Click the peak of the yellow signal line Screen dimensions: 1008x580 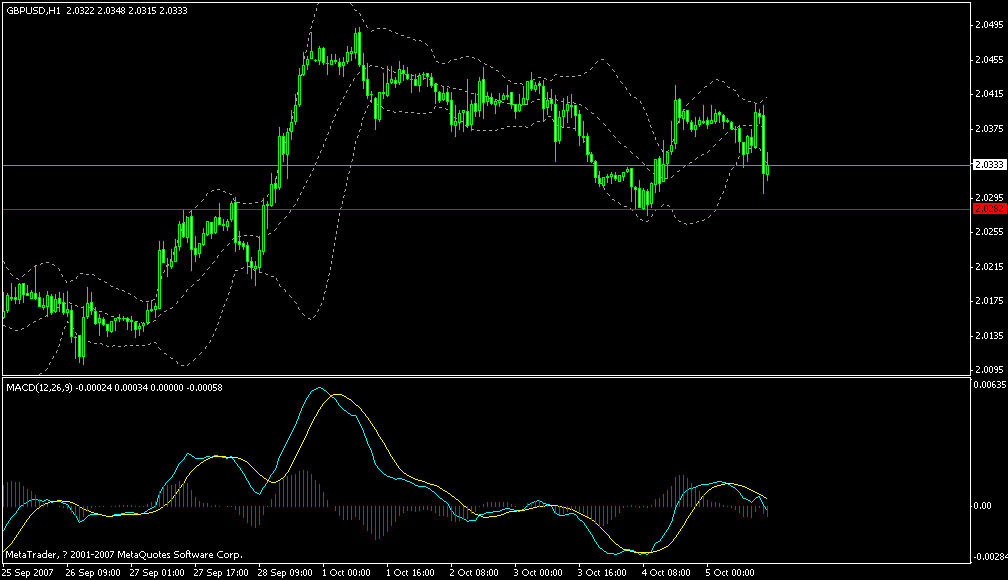click(338, 395)
